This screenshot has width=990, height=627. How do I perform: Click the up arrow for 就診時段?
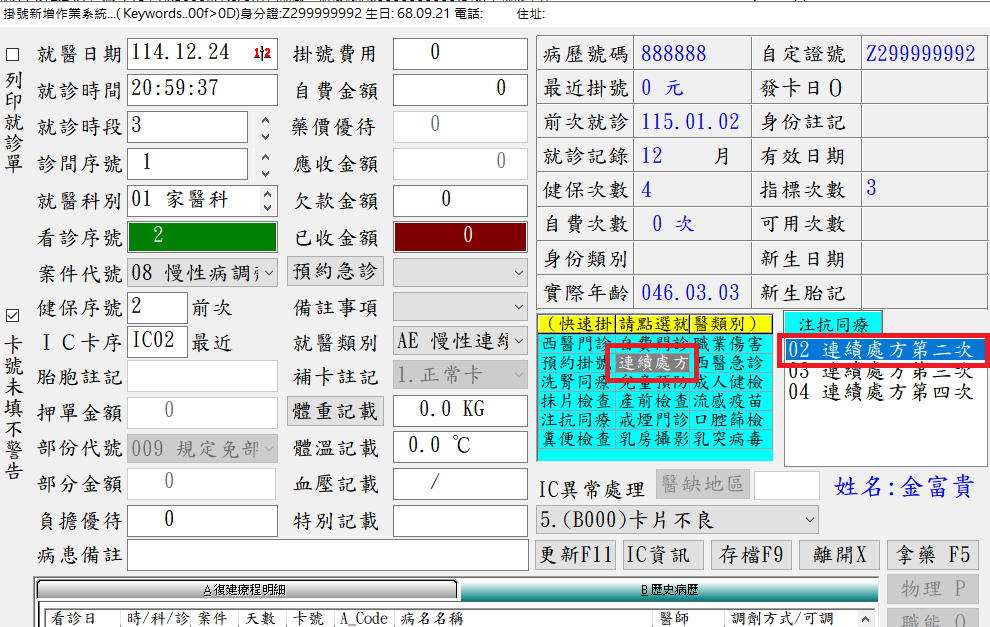point(265,121)
